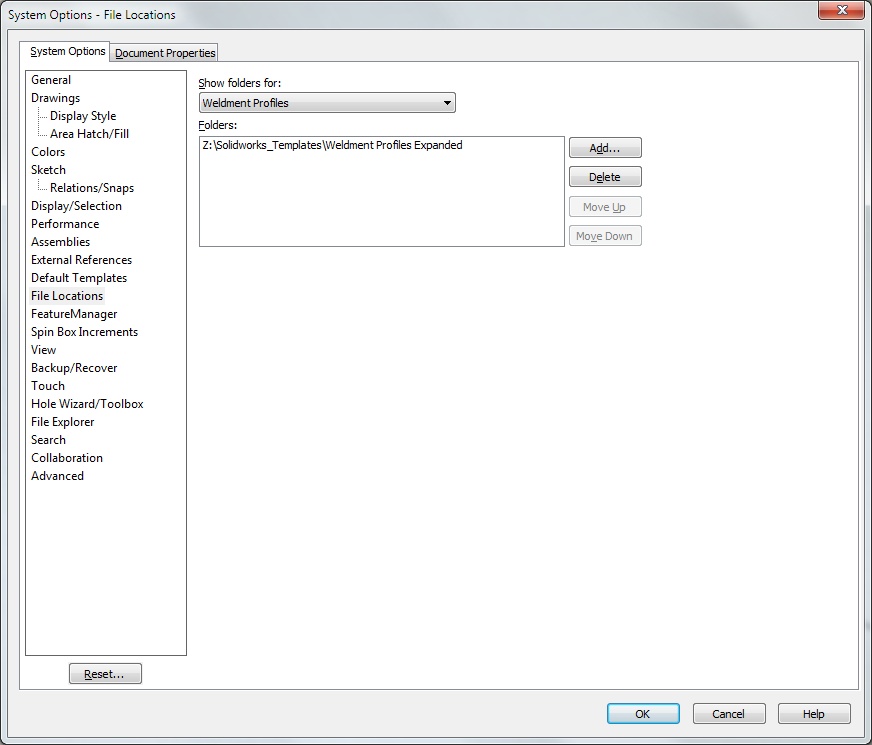Switch to the Document Properties tab

pyautogui.click(x=164, y=53)
